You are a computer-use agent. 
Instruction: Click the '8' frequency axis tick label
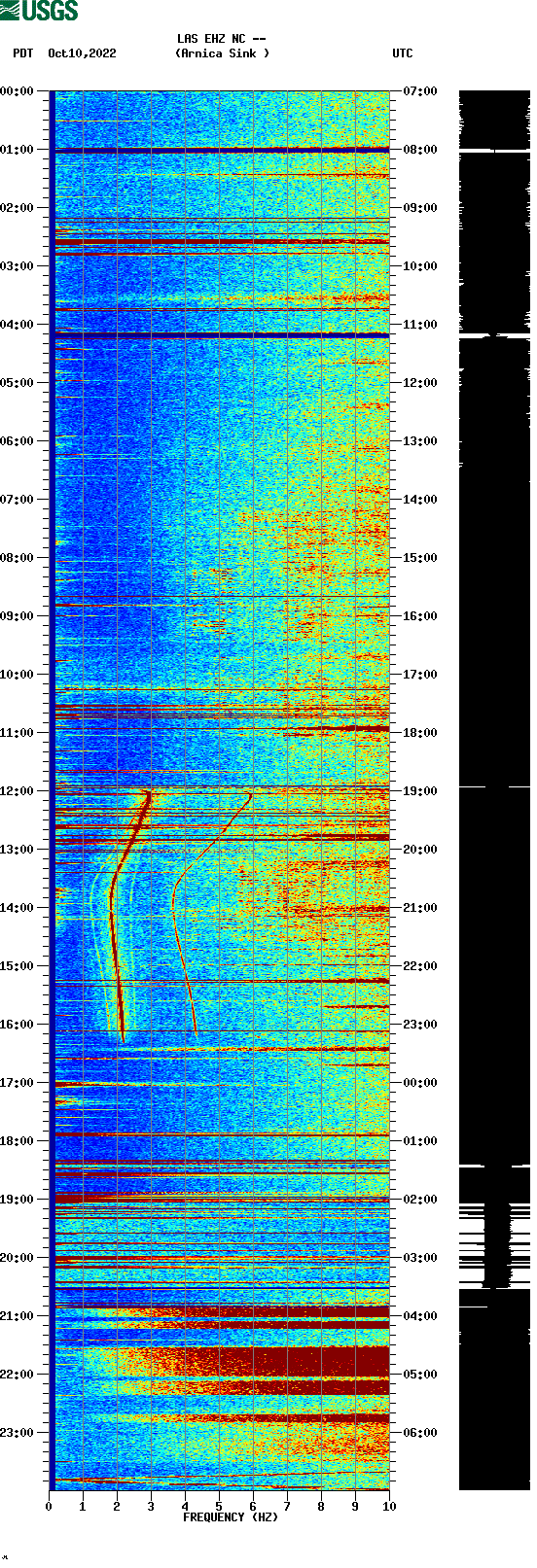click(x=321, y=1507)
